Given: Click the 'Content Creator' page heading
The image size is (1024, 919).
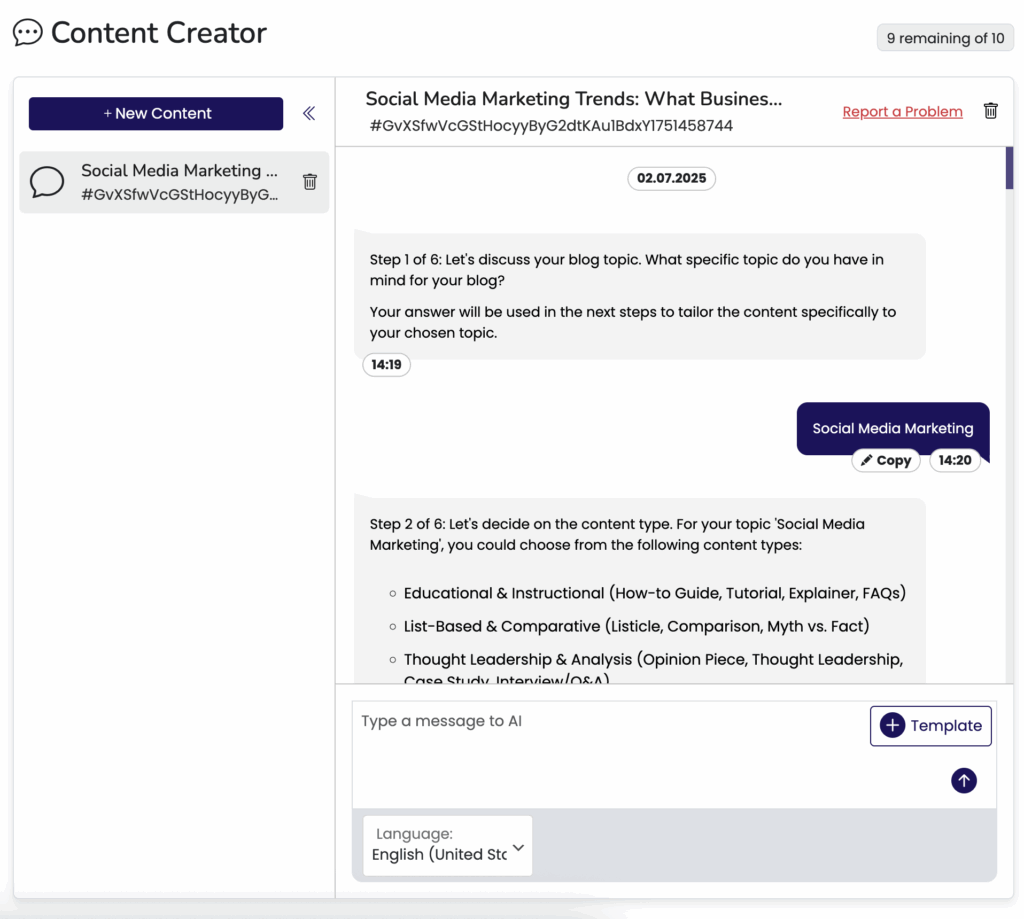Looking at the screenshot, I should pos(159,33).
